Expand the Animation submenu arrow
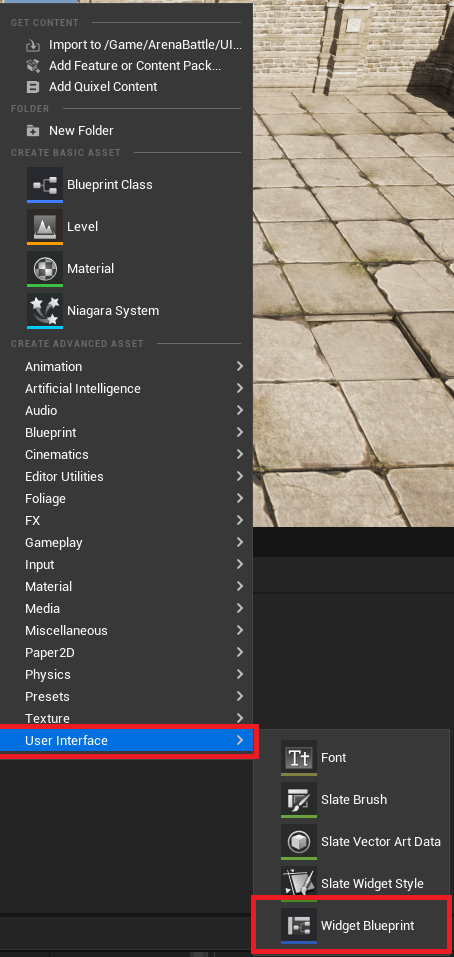The height and width of the screenshot is (957, 454). (240, 366)
